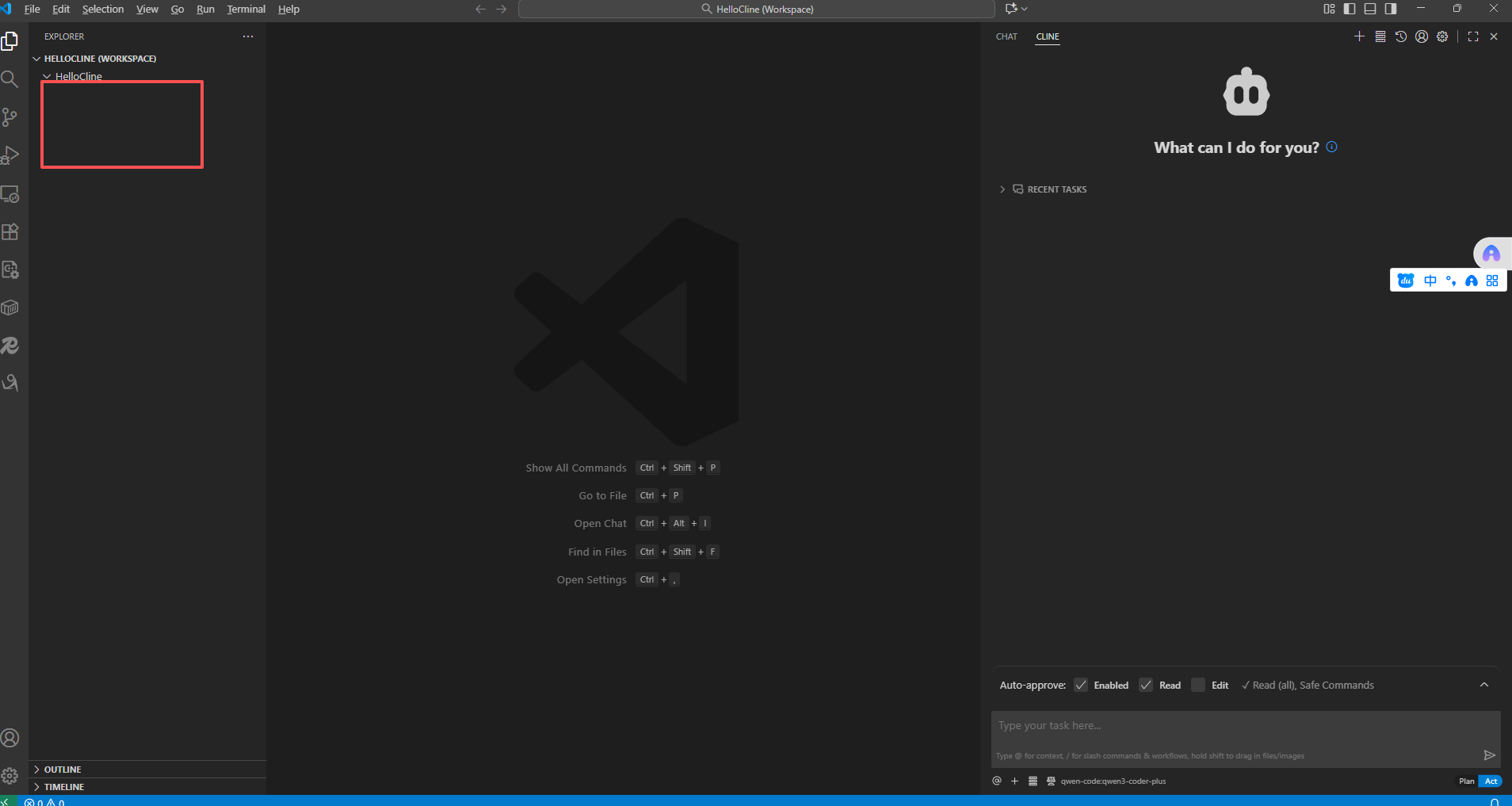The image size is (1512, 806).
Task: Click the errors and warnings status item
Action: [x=44, y=801]
